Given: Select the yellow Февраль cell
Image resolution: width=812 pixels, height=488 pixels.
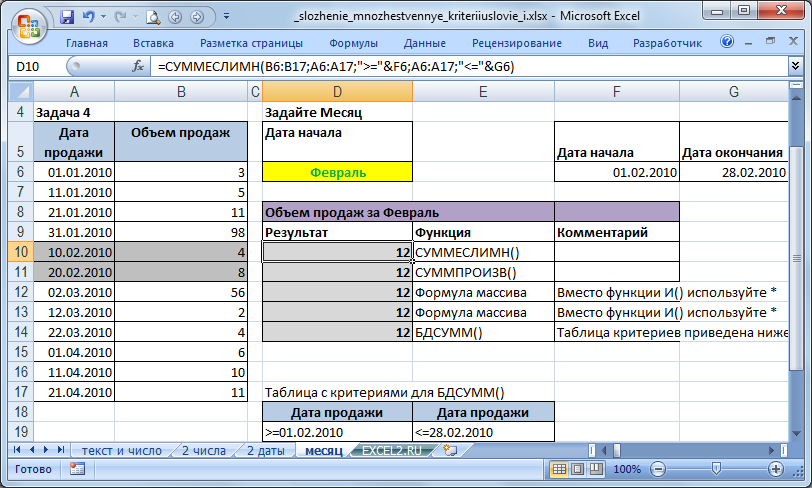Looking at the screenshot, I should pyautogui.click(x=337, y=172).
